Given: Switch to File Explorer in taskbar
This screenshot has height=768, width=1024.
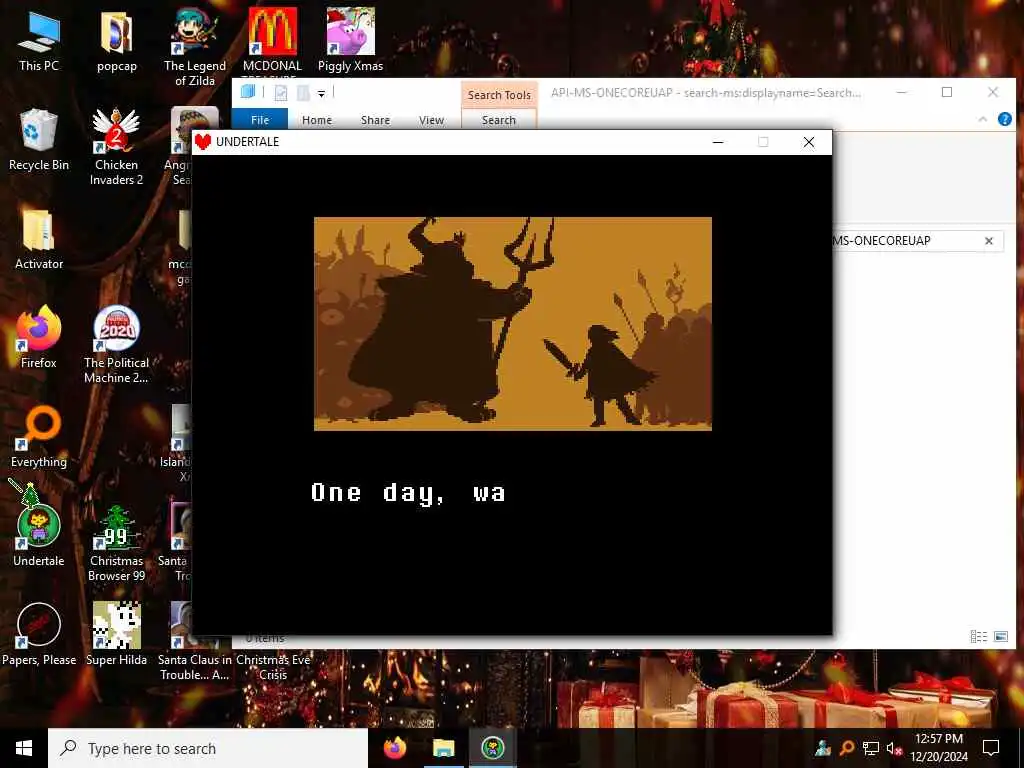Looking at the screenshot, I should [443, 748].
